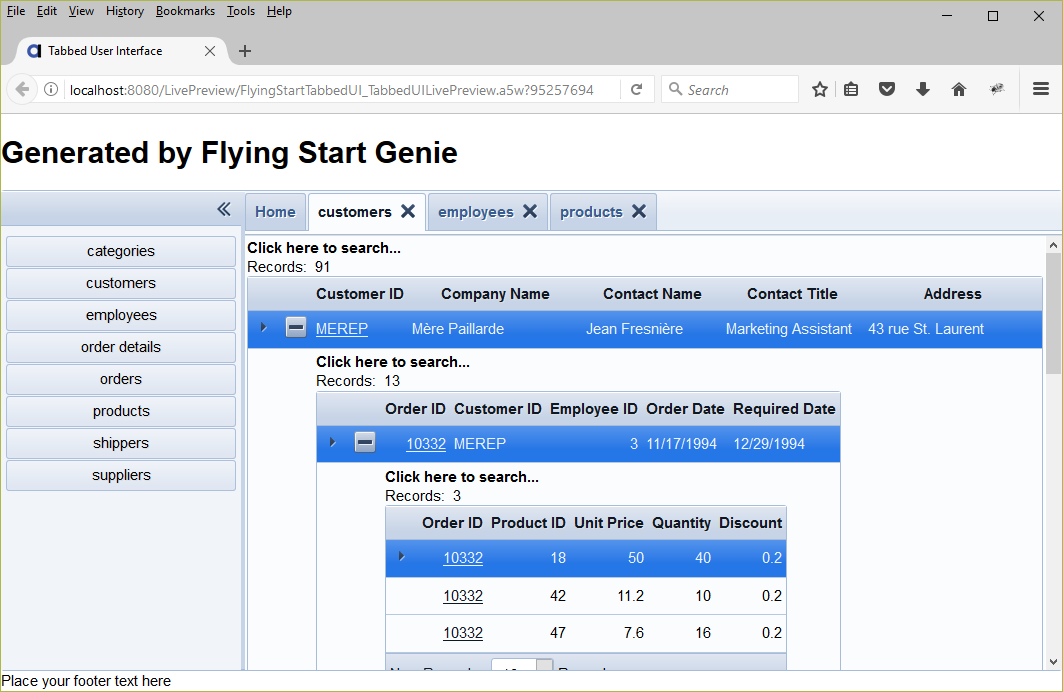
Task: Open categories from the sidebar
Action: [121, 251]
